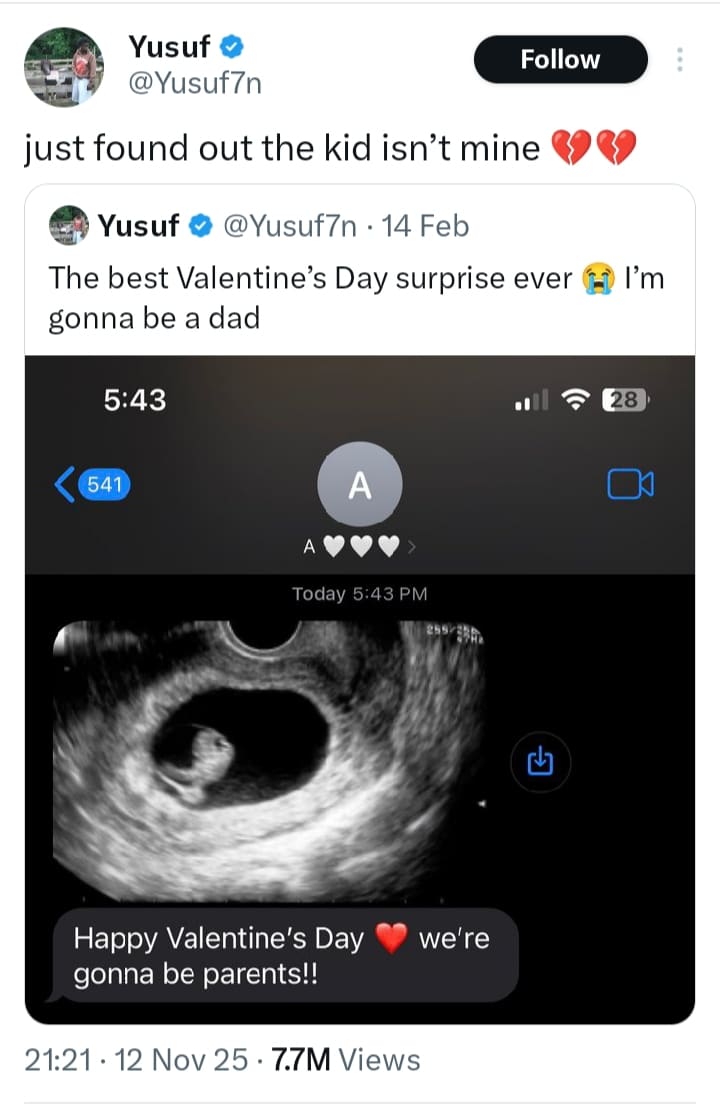Select the contact avatar labeled A
The width and height of the screenshot is (720, 1104).
click(x=359, y=482)
